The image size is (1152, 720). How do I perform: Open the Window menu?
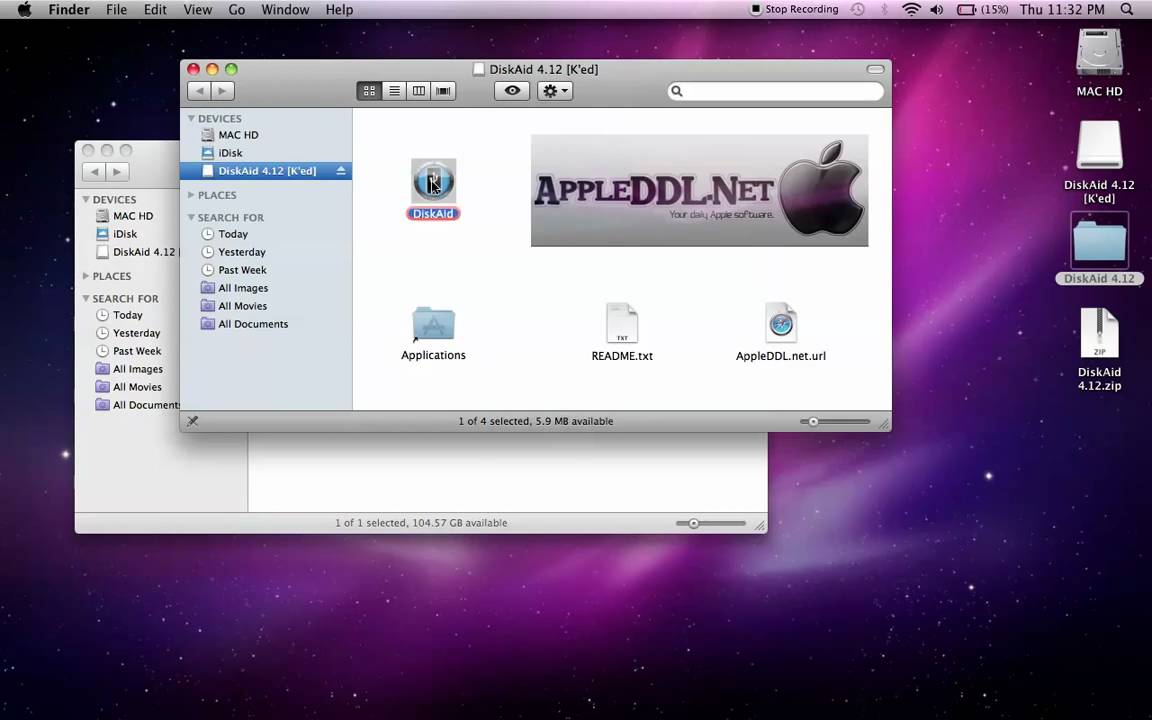285,10
